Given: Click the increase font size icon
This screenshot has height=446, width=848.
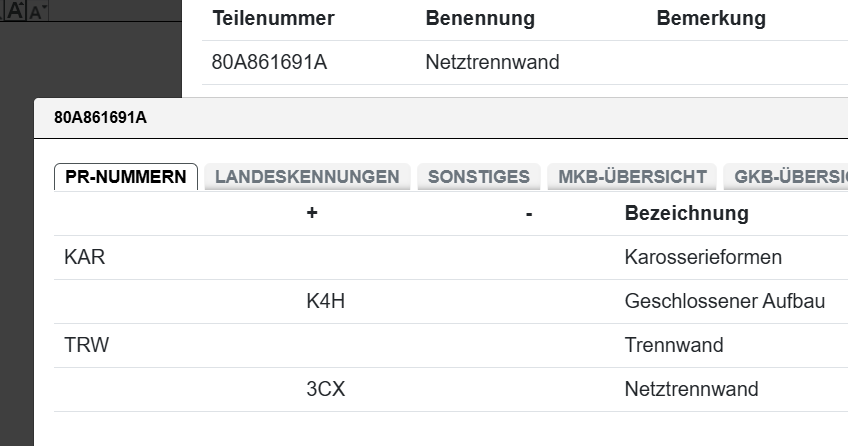Looking at the screenshot, I should [x=15, y=11].
